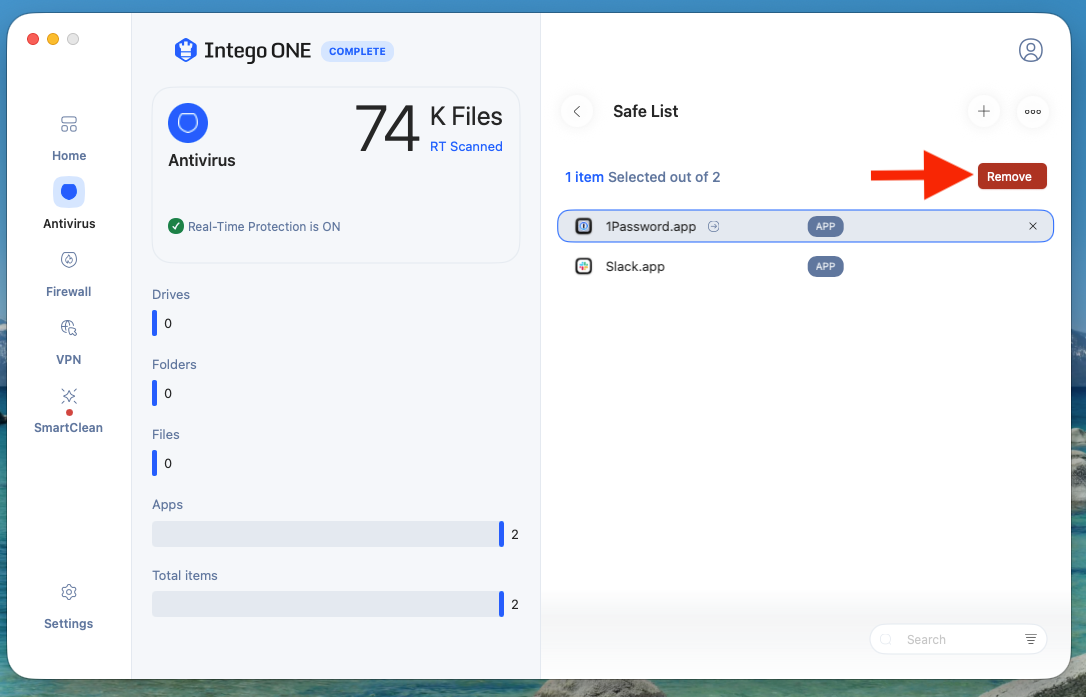Image resolution: width=1086 pixels, height=697 pixels.
Task: Click into the Search field
Action: pos(958,639)
